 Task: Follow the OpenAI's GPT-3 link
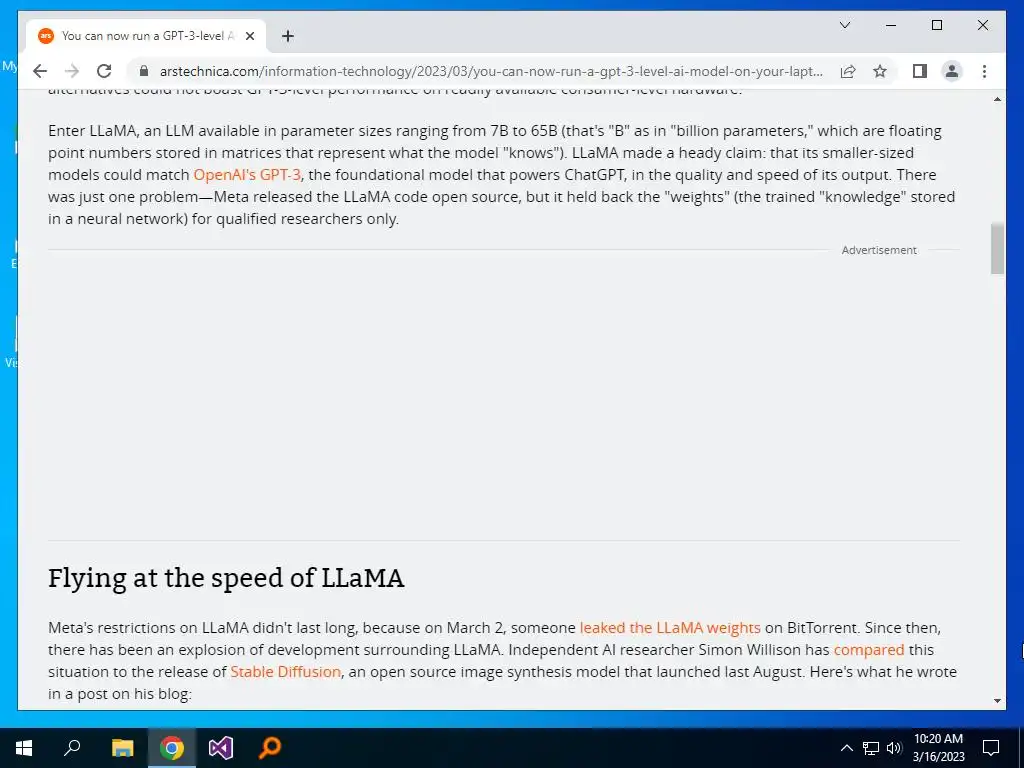coord(247,174)
